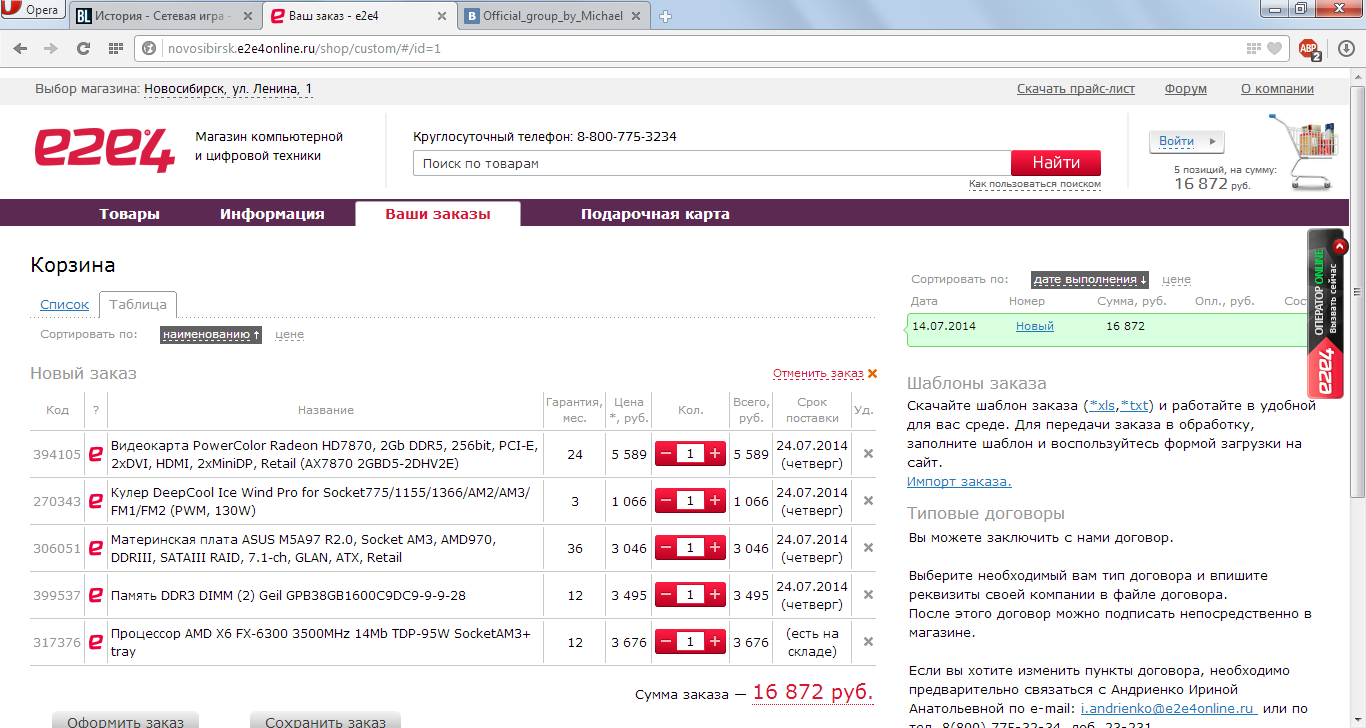This screenshot has width=1366, height=728.
Task: Open the Импорт заказа link
Action: (x=959, y=482)
